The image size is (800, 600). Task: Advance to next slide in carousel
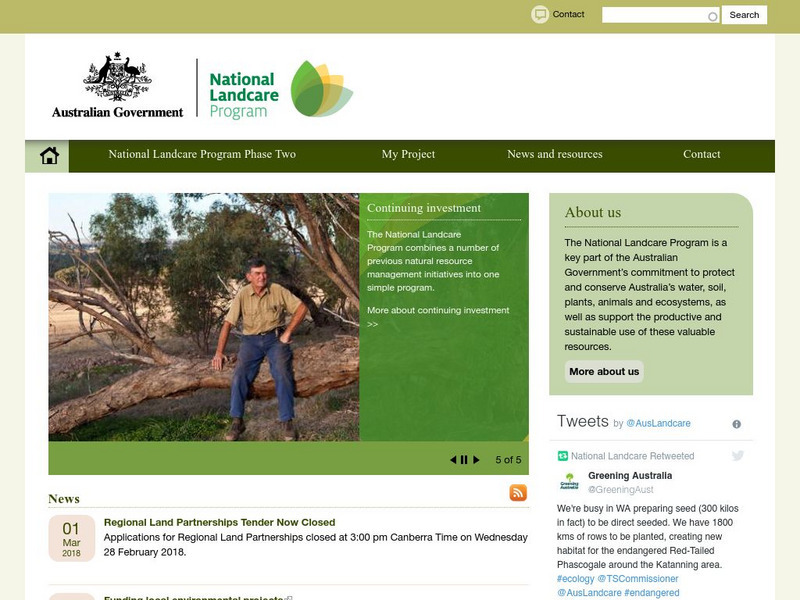[476, 460]
